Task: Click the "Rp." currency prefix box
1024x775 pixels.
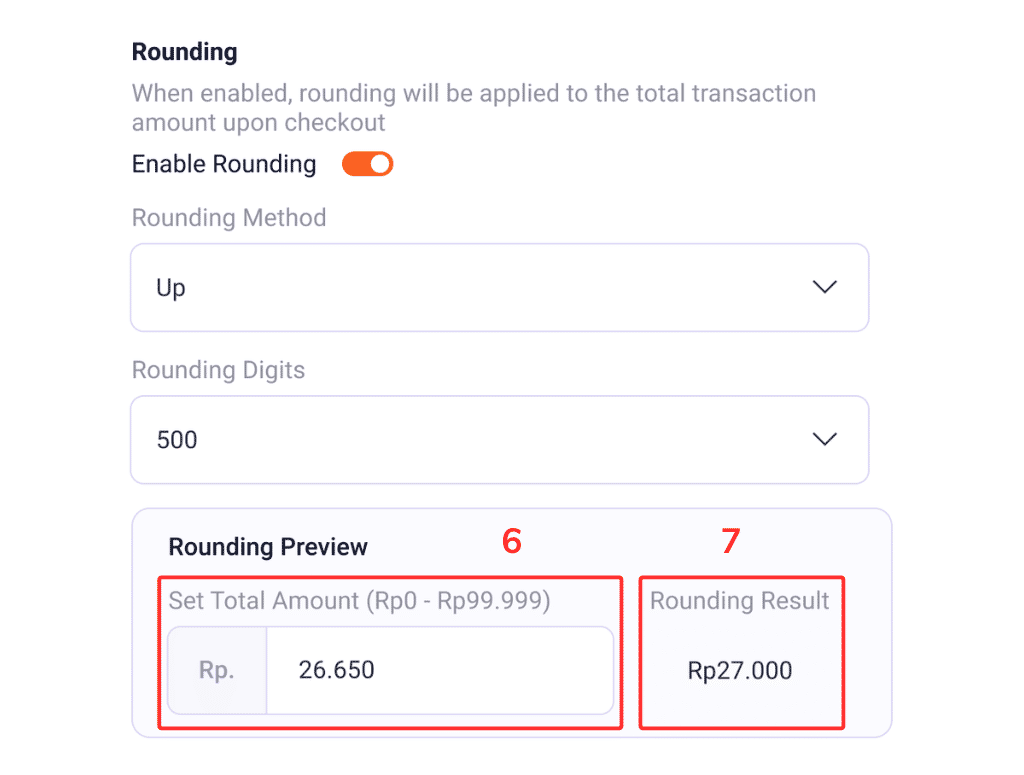Action: click(x=216, y=670)
